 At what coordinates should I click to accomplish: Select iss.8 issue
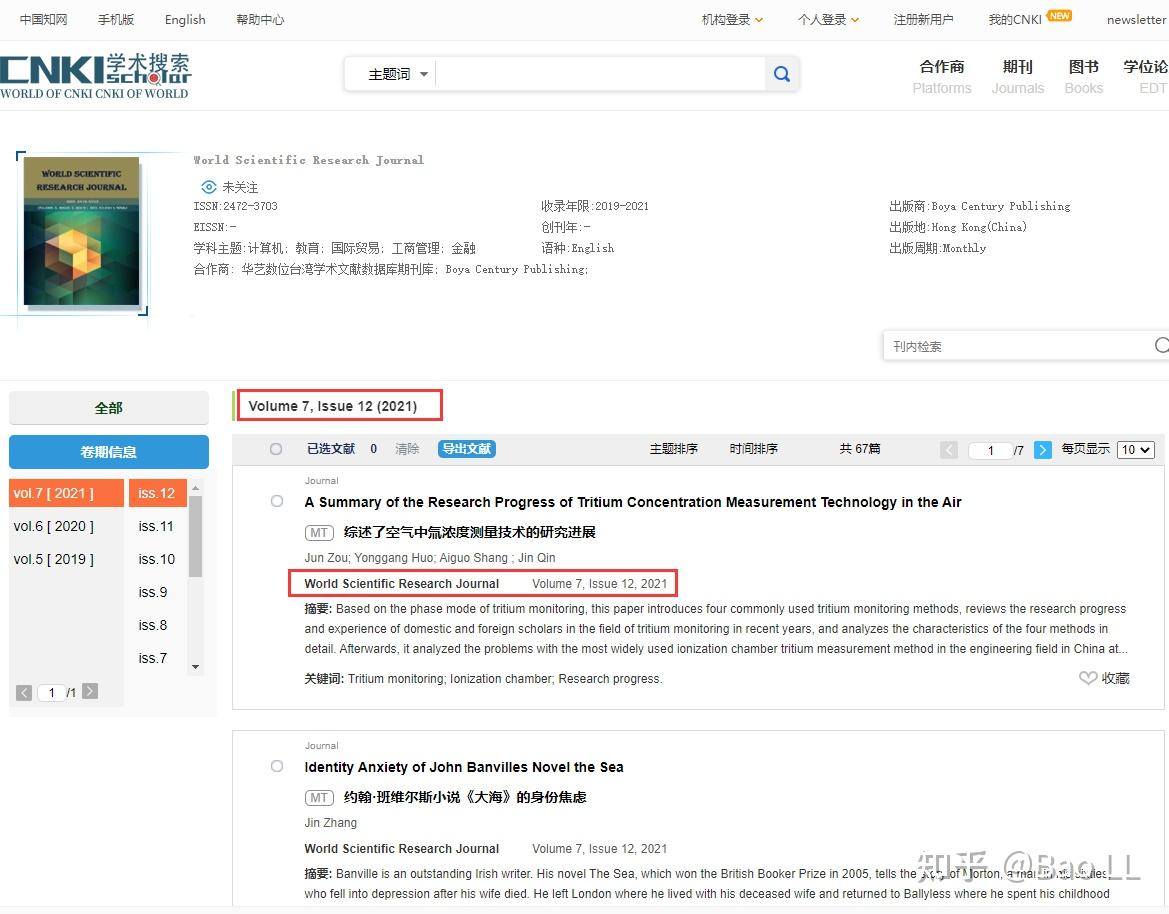[154, 625]
